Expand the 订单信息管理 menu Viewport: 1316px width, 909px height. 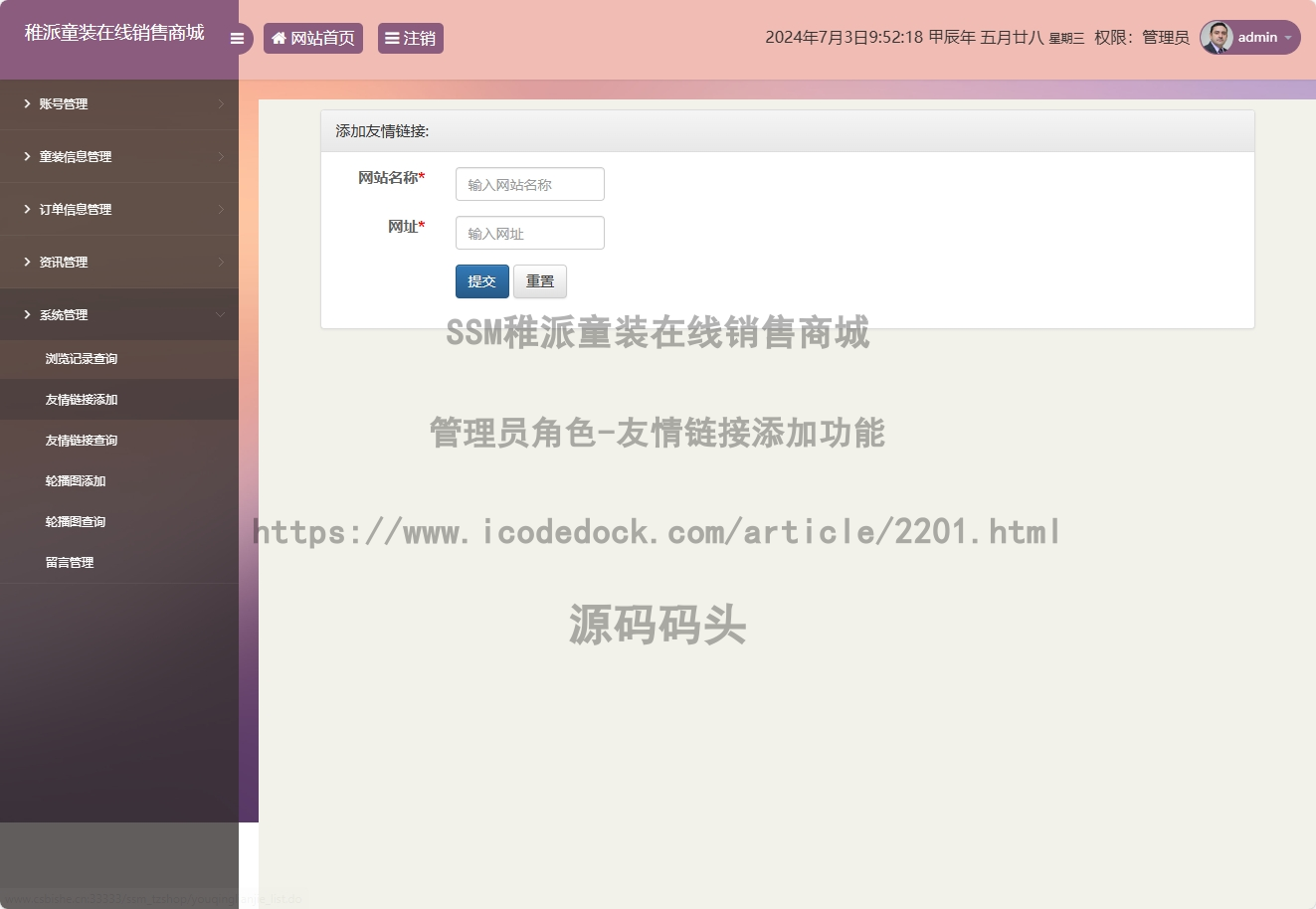(119, 209)
